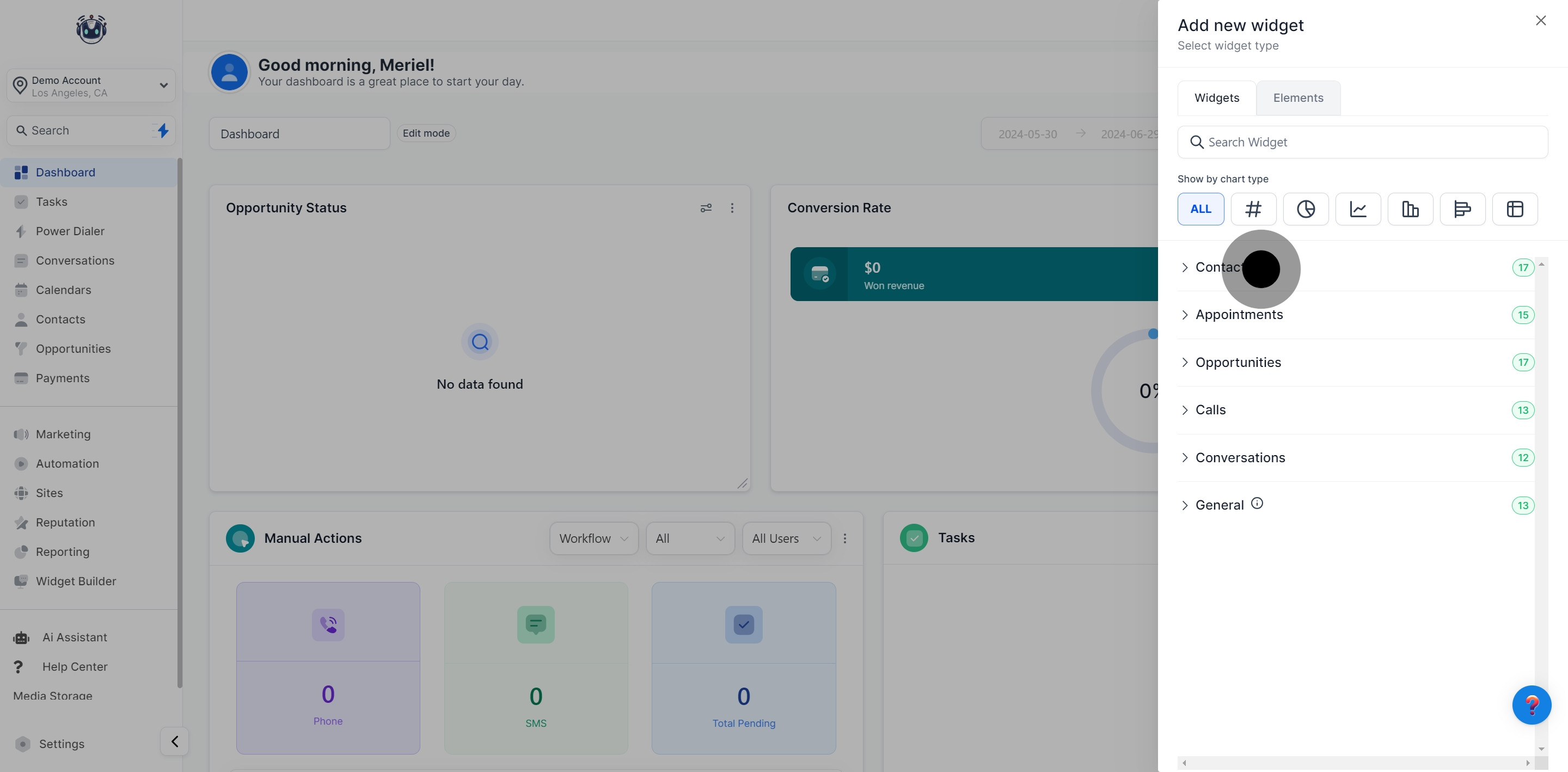Image resolution: width=1568 pixels, height=772 pixels.
Task: Collapse the left sidebar with arrow button
Action: pos(175,741)
